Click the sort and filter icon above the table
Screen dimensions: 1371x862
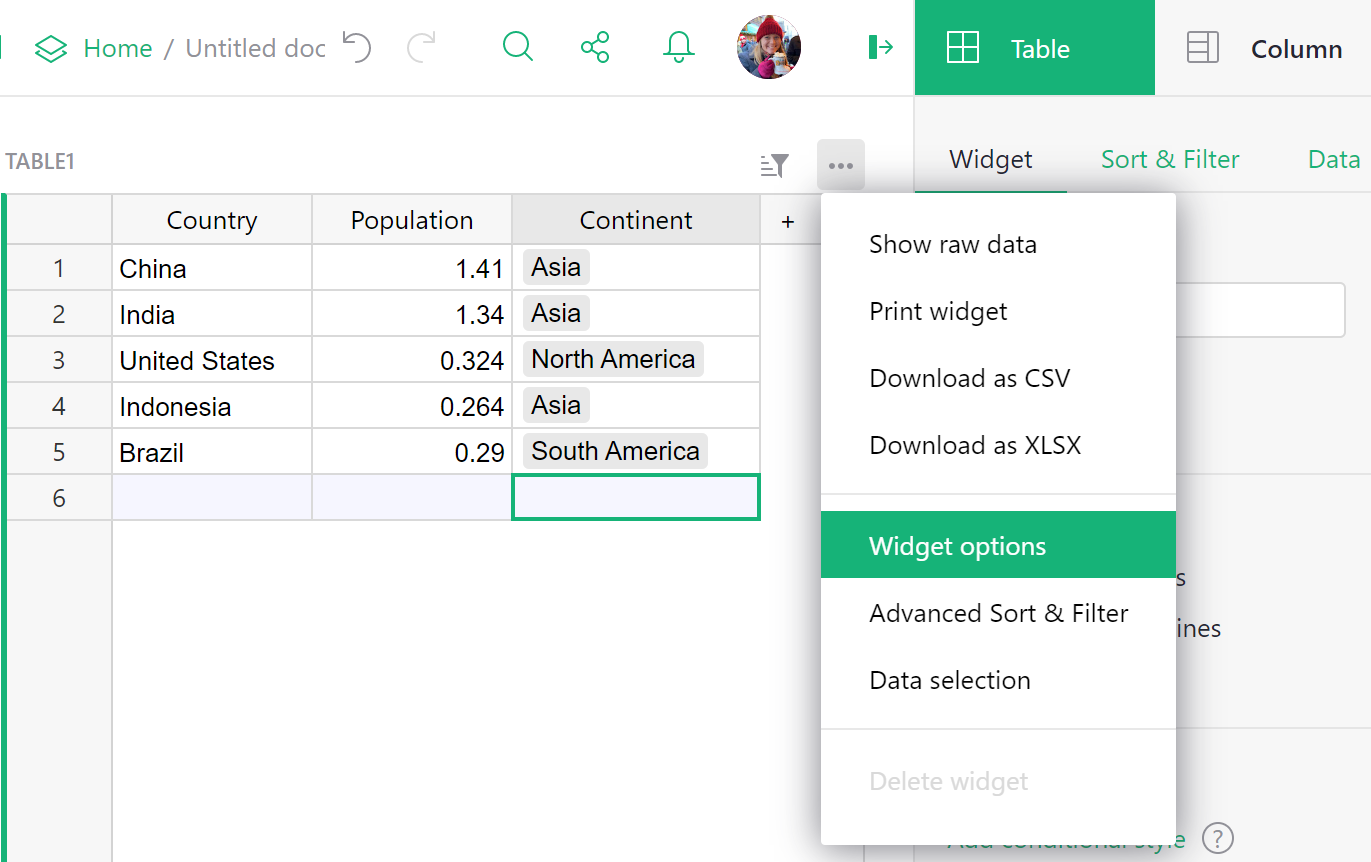coord(773,165)
